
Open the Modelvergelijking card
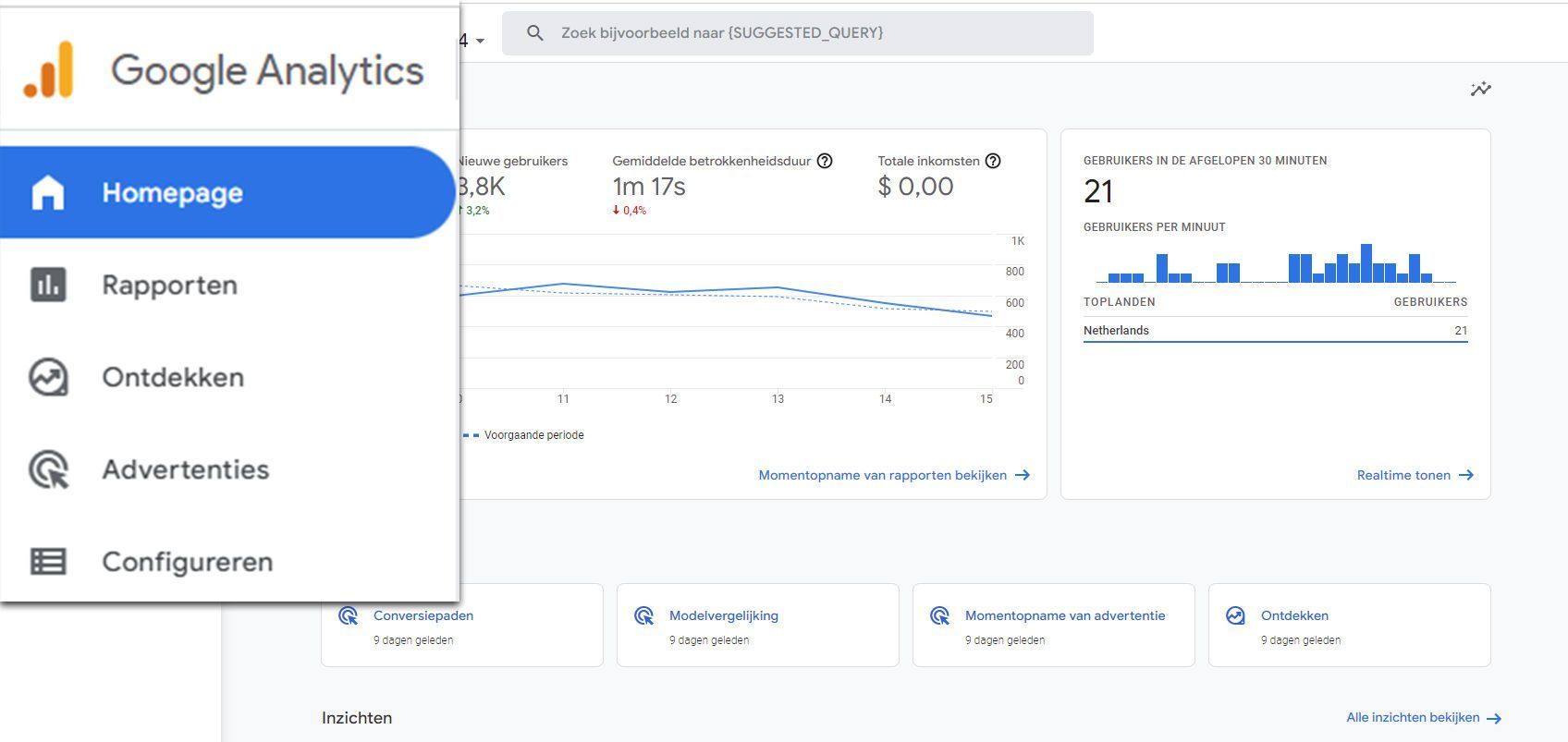coord(758,625)
